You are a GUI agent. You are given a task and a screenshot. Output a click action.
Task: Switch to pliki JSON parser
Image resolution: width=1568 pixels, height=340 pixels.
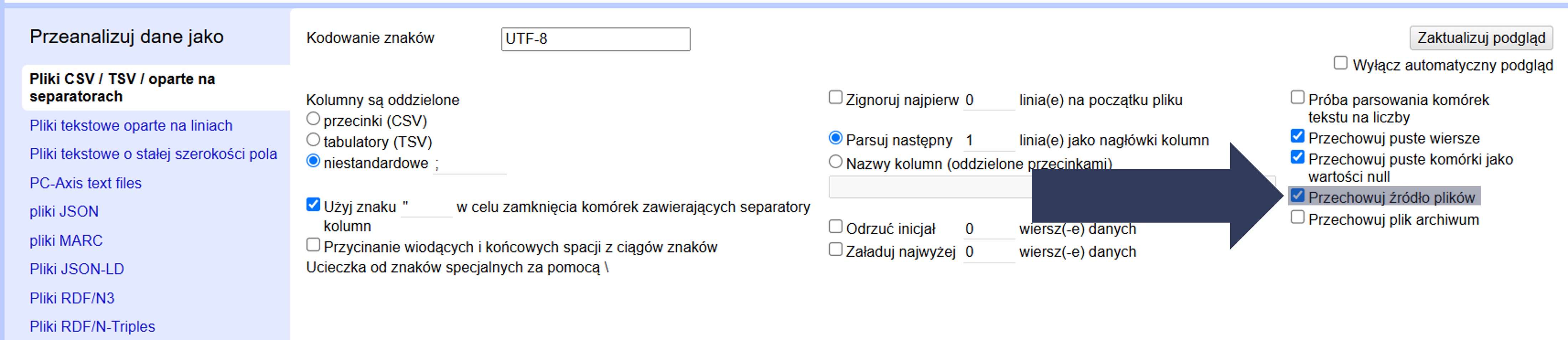(64, 212)
